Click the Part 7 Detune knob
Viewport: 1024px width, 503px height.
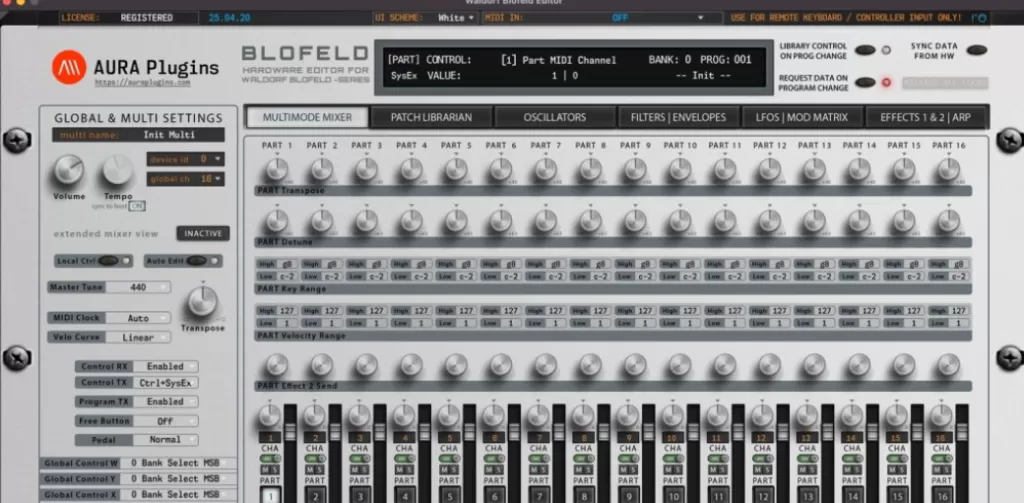(545, 221)
